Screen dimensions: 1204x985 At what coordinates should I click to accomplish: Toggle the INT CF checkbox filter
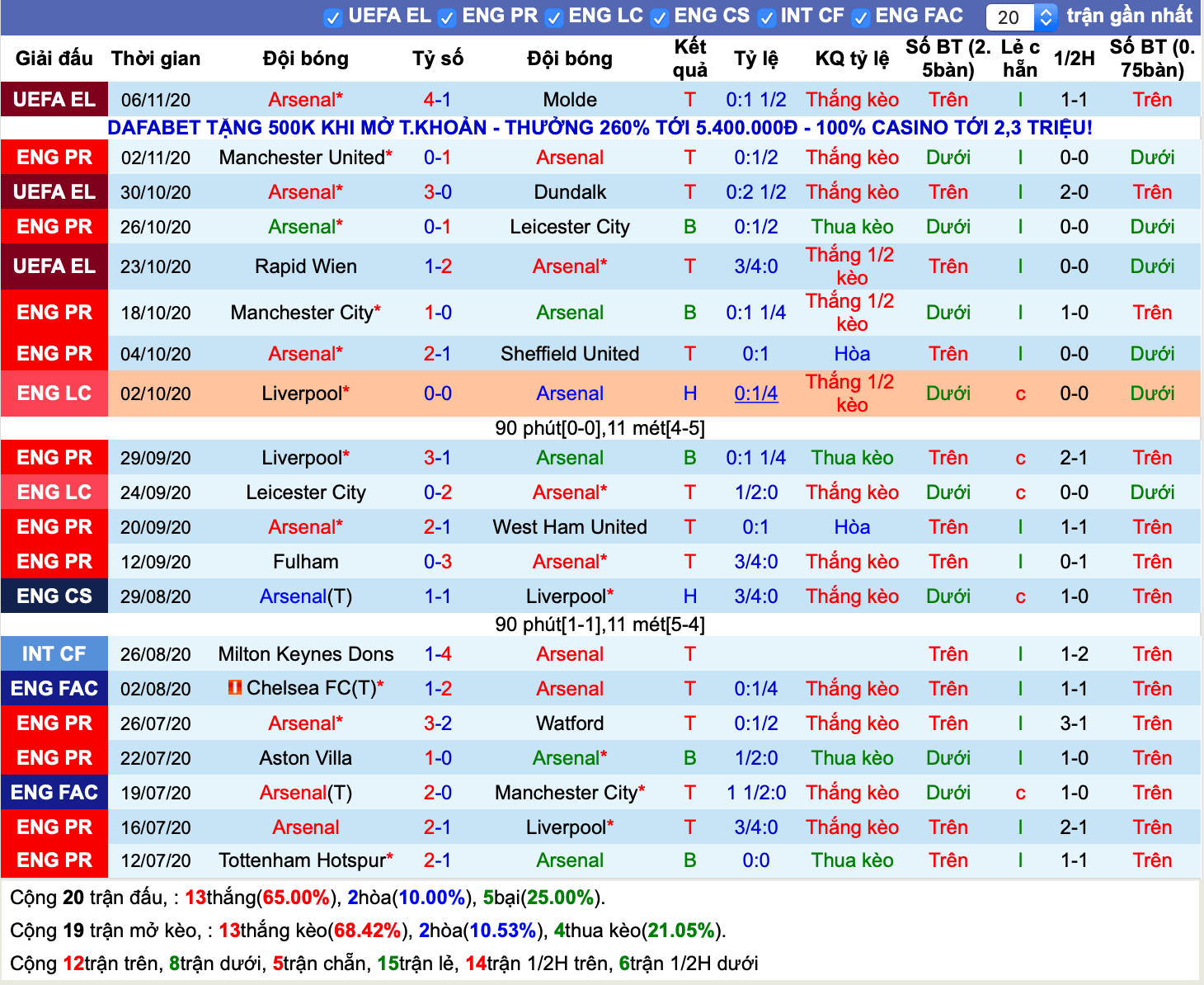point(767,17)
